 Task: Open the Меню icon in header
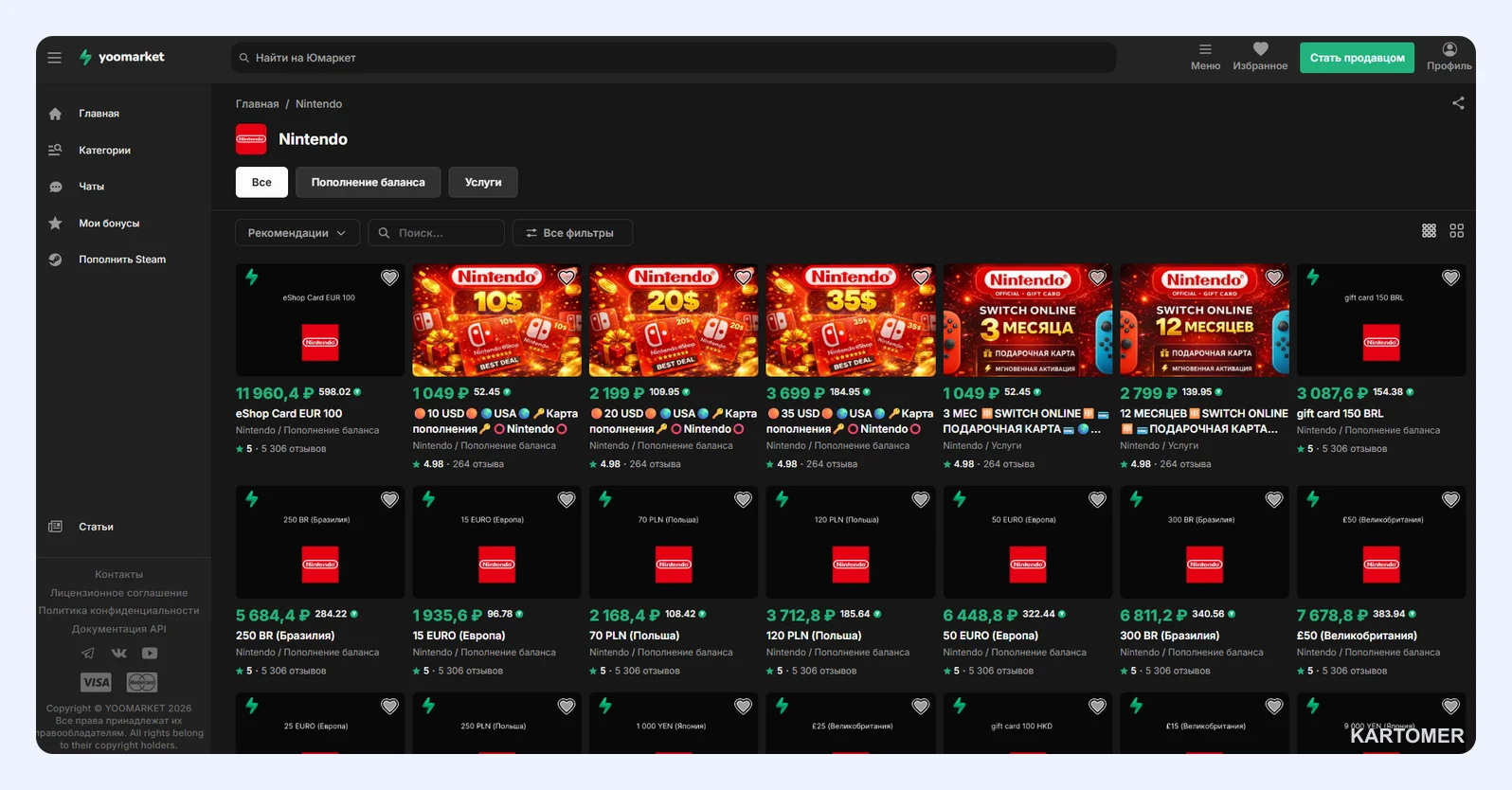(1205, 57)
